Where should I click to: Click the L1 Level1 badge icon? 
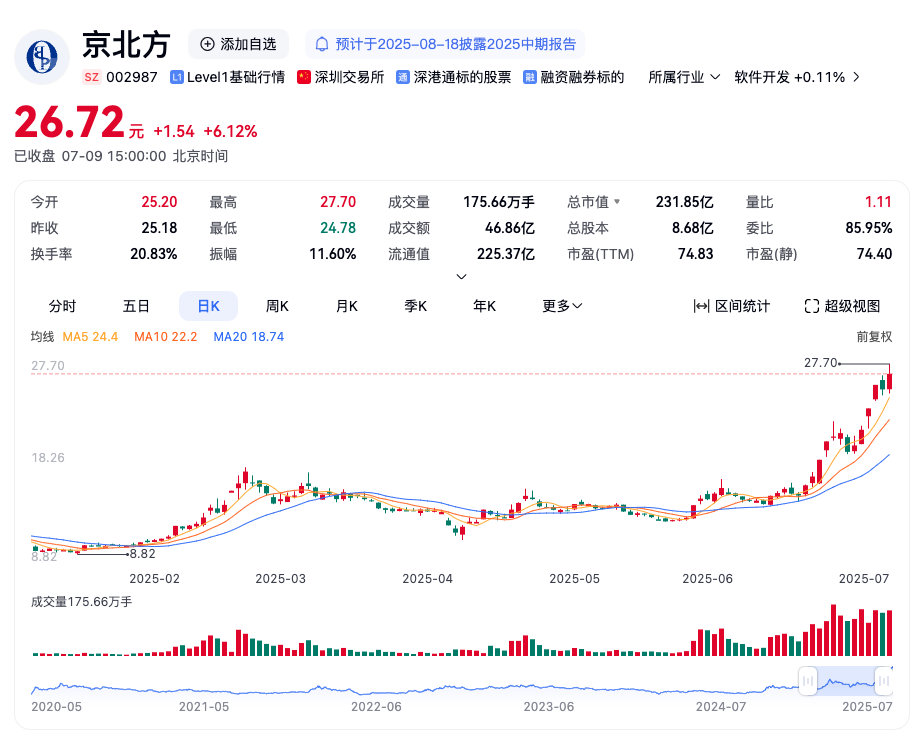(176, 77)
